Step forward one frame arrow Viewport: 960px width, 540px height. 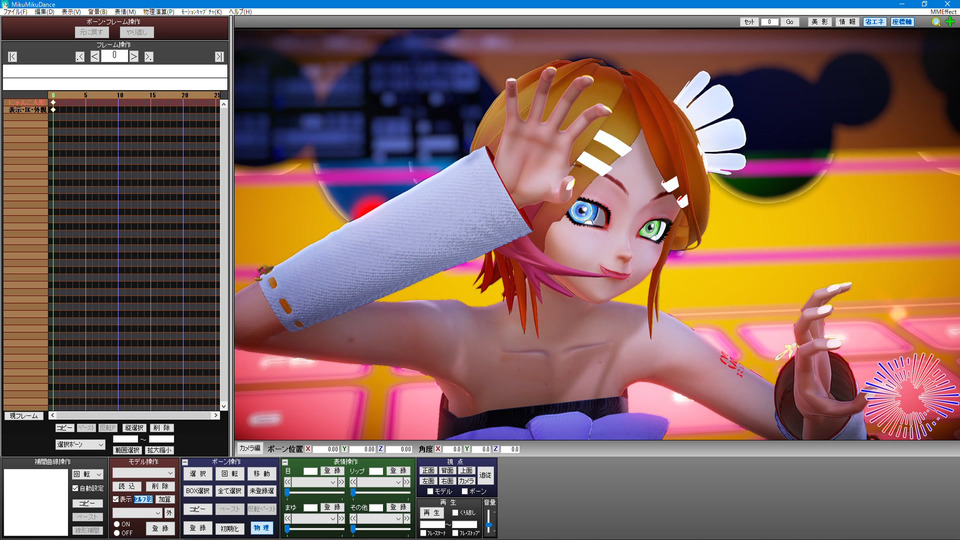click(x=136, y=57)
